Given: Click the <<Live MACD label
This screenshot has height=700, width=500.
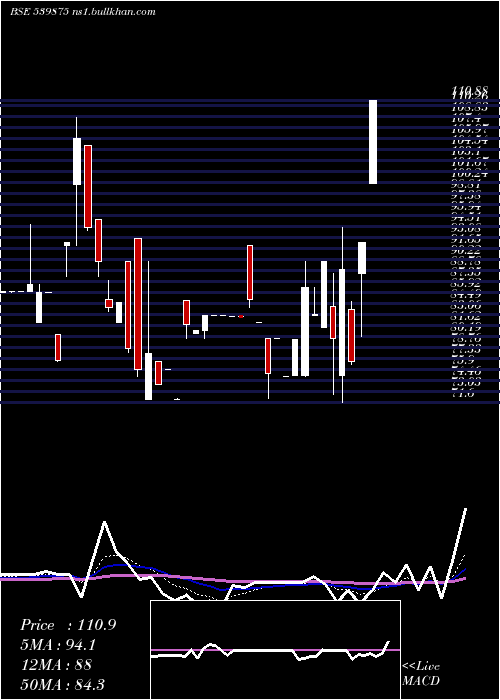Looking at the screenshot, I should point(421,674).
